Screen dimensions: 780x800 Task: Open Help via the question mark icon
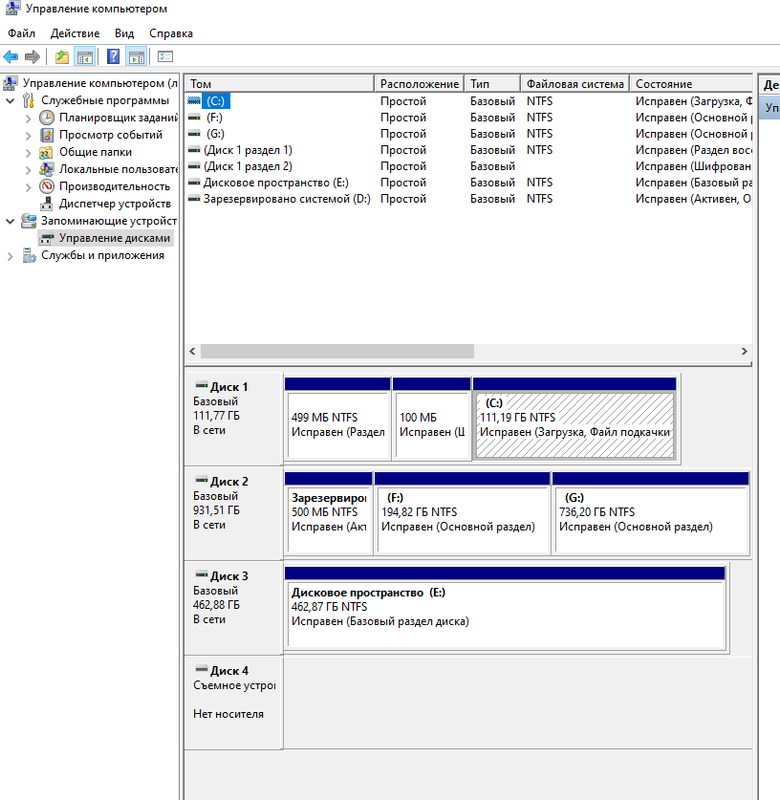114,57
